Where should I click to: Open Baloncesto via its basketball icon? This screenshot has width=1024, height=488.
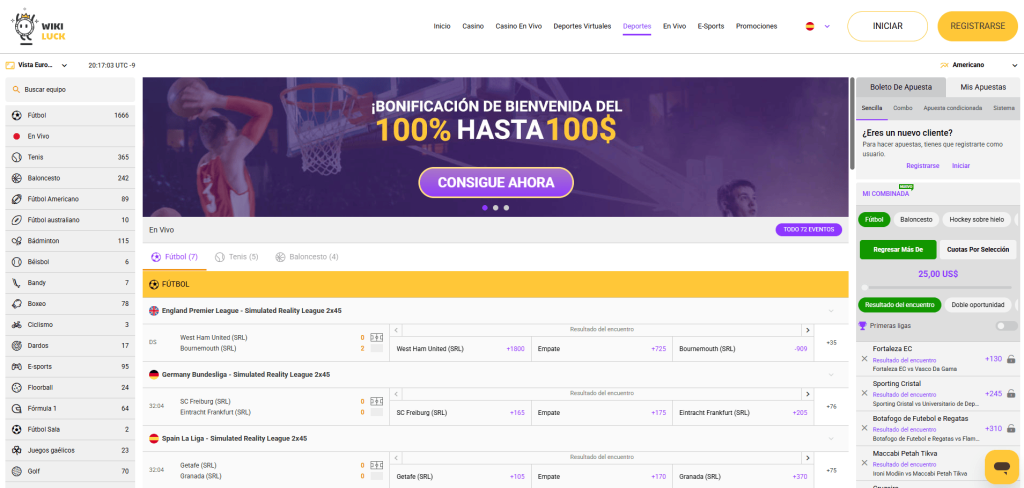coord(16,178)
